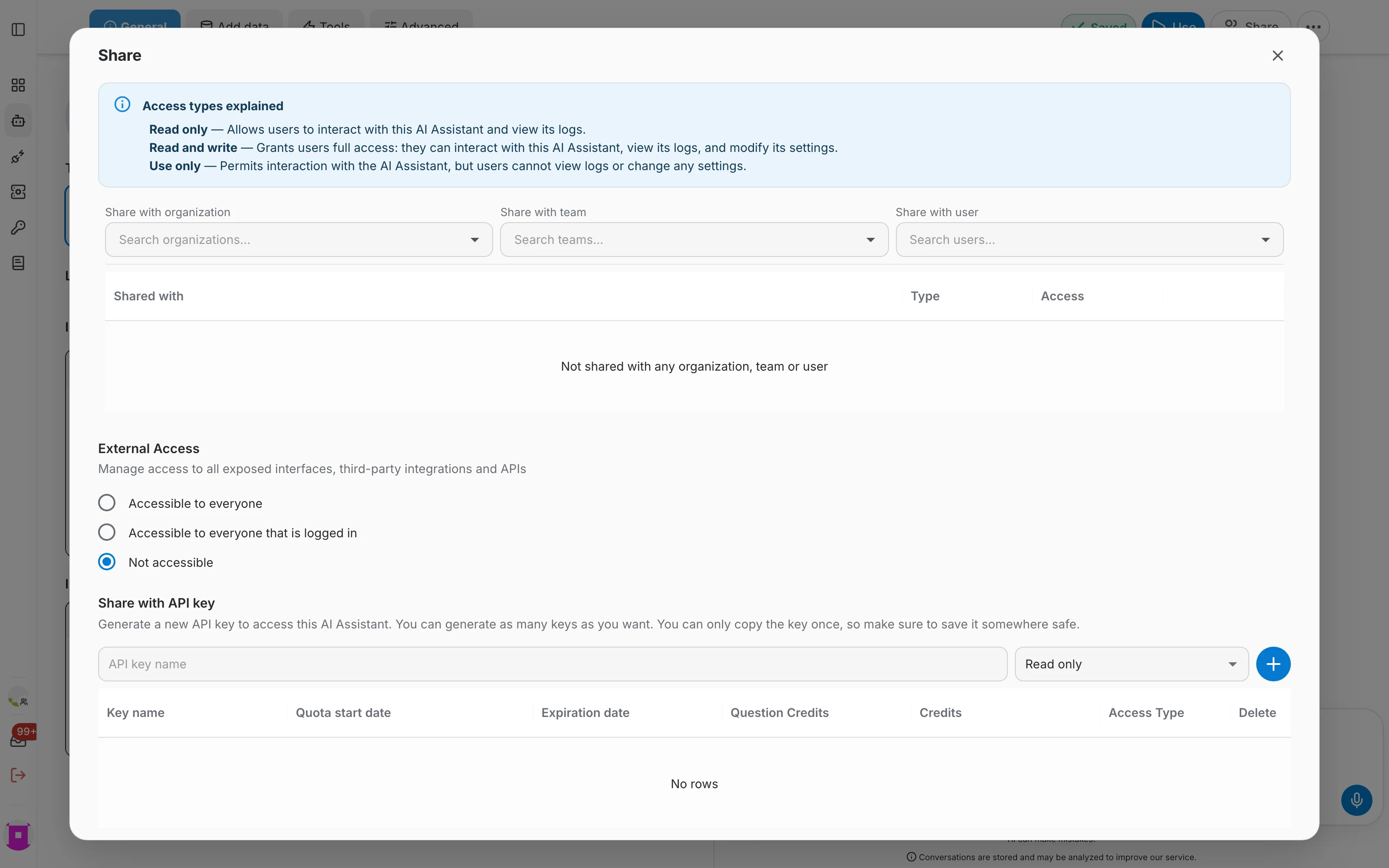Click 'Not shared with any organization, team or user'

pyautogui.click(x=694, y=366)
